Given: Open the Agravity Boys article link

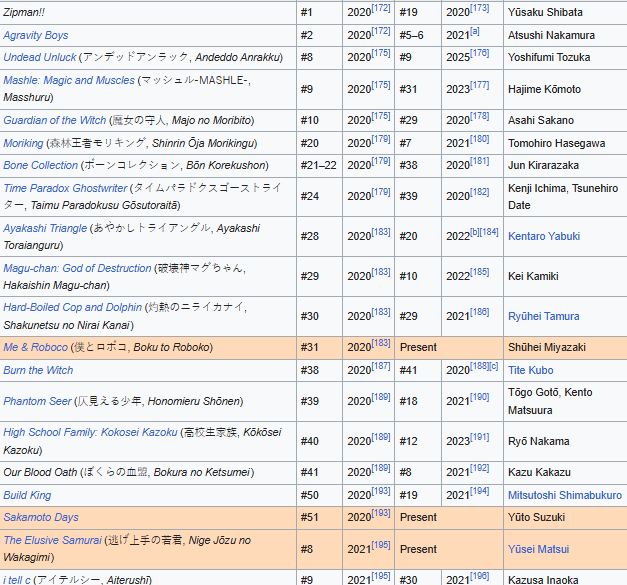Looking at the screenshot, I should point(36,35).
